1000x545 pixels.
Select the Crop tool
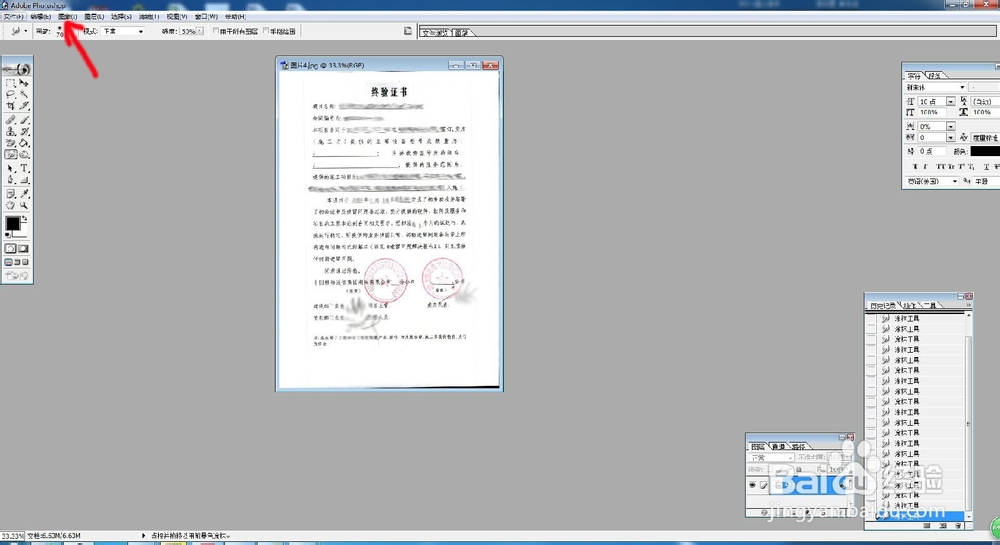point(10,106)
